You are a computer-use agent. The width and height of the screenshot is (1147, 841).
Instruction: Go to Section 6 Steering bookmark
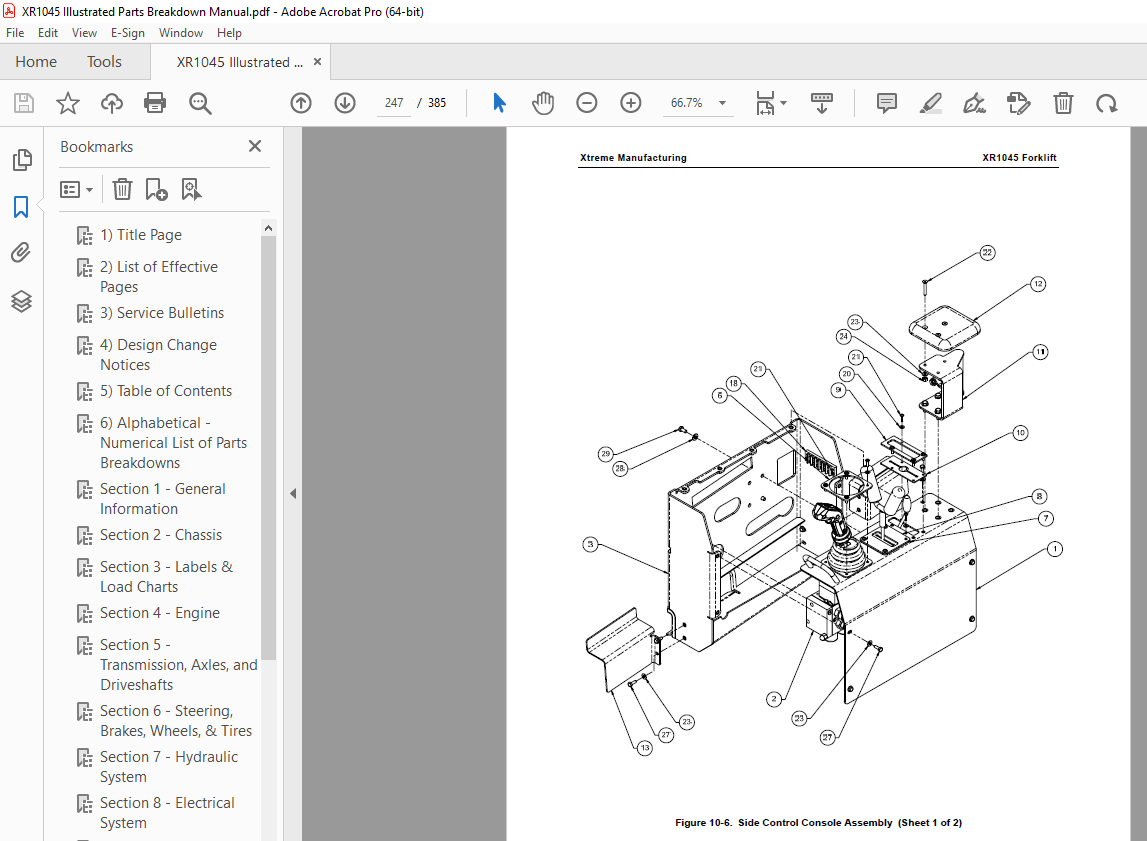(x=176, y=721)
